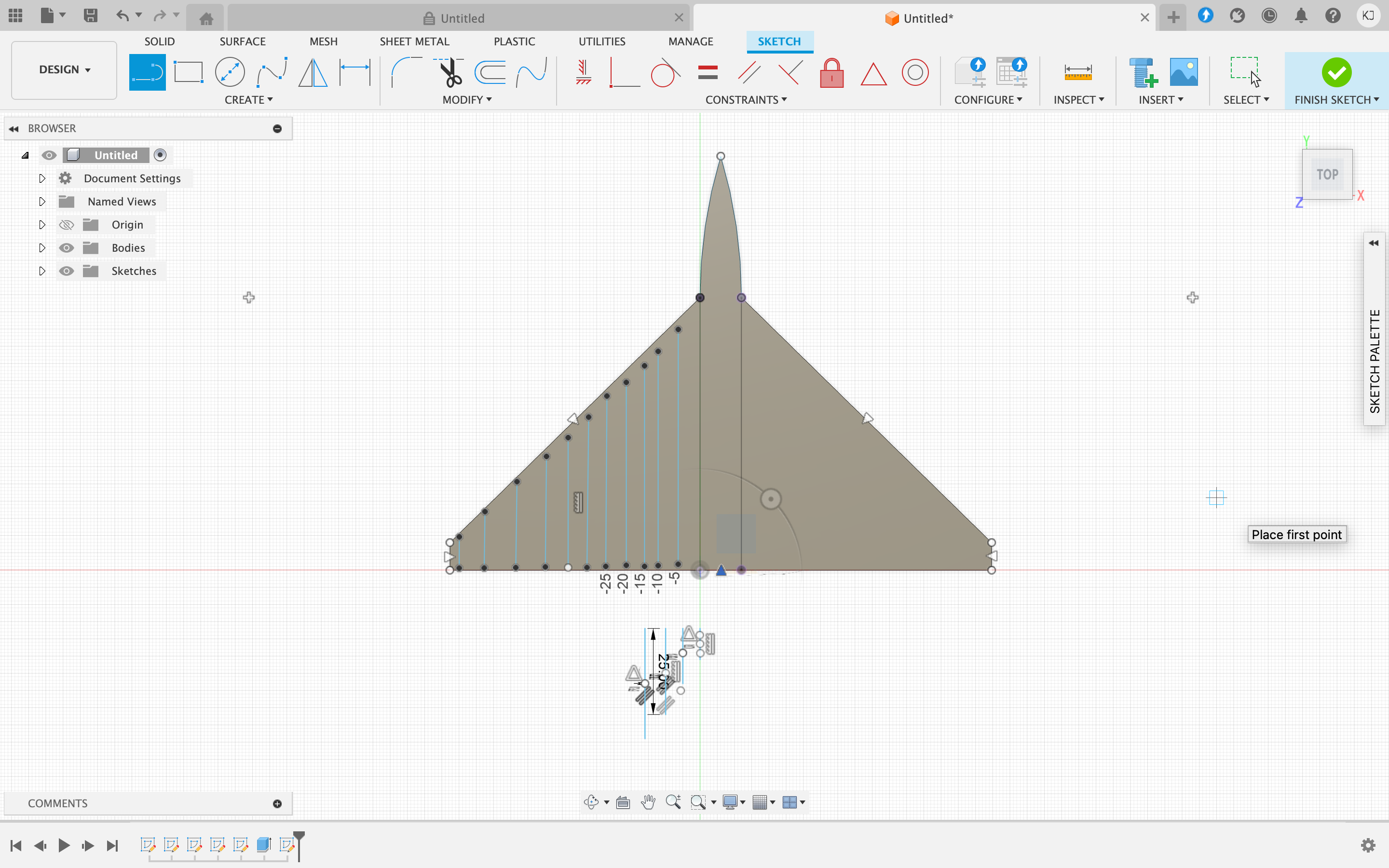Open the MANAGE tab
1389x868 pixels.
coord(691,41)
